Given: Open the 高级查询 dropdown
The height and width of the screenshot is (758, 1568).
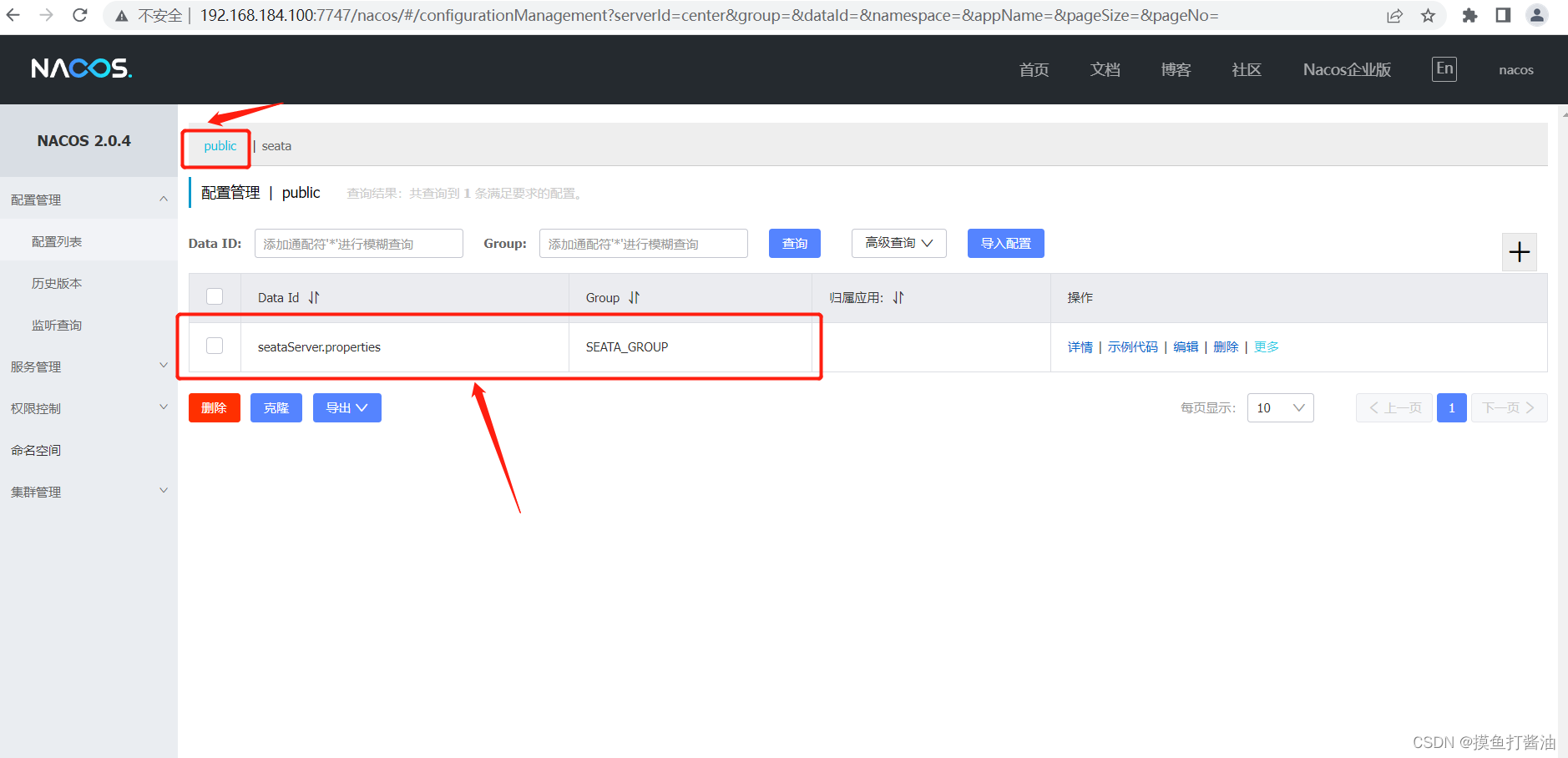Looking at the screenshot, I should (x=898, y=243).
